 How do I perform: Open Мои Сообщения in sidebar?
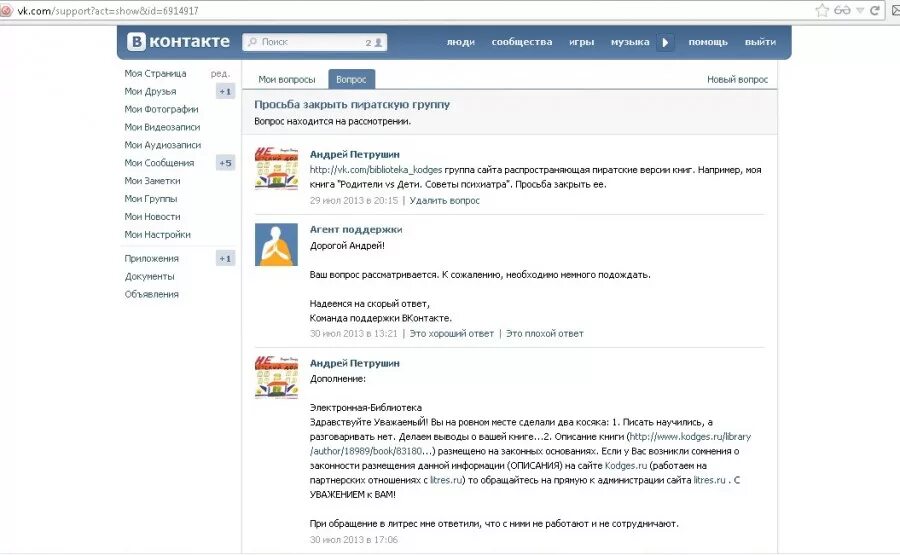pos(159,163)
